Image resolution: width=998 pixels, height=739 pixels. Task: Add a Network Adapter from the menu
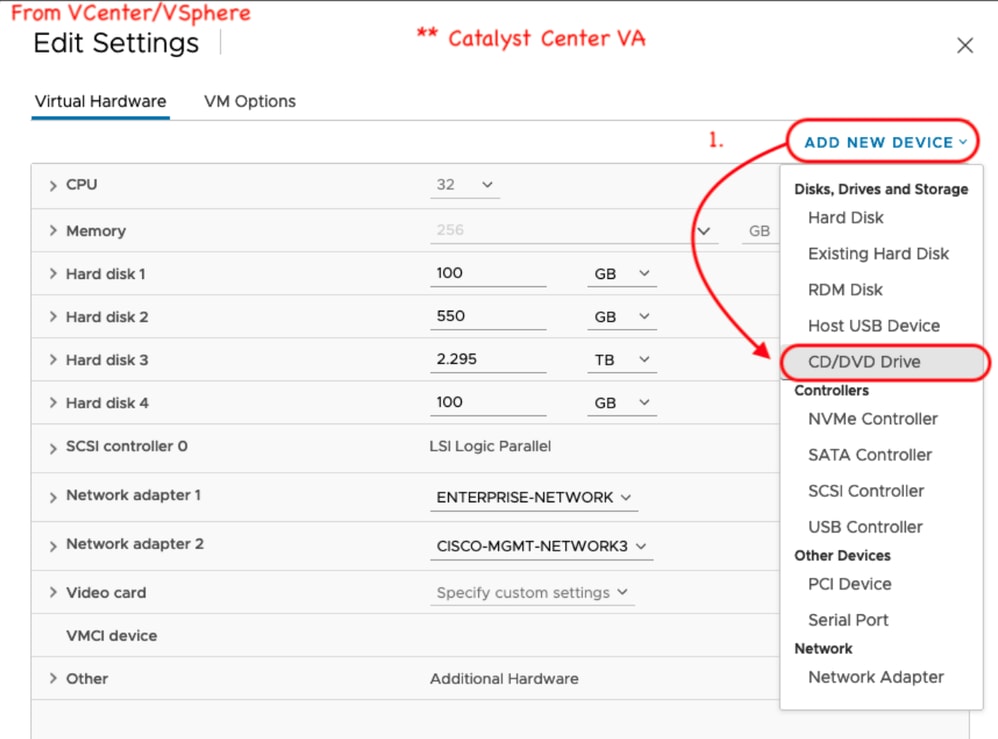876,677
